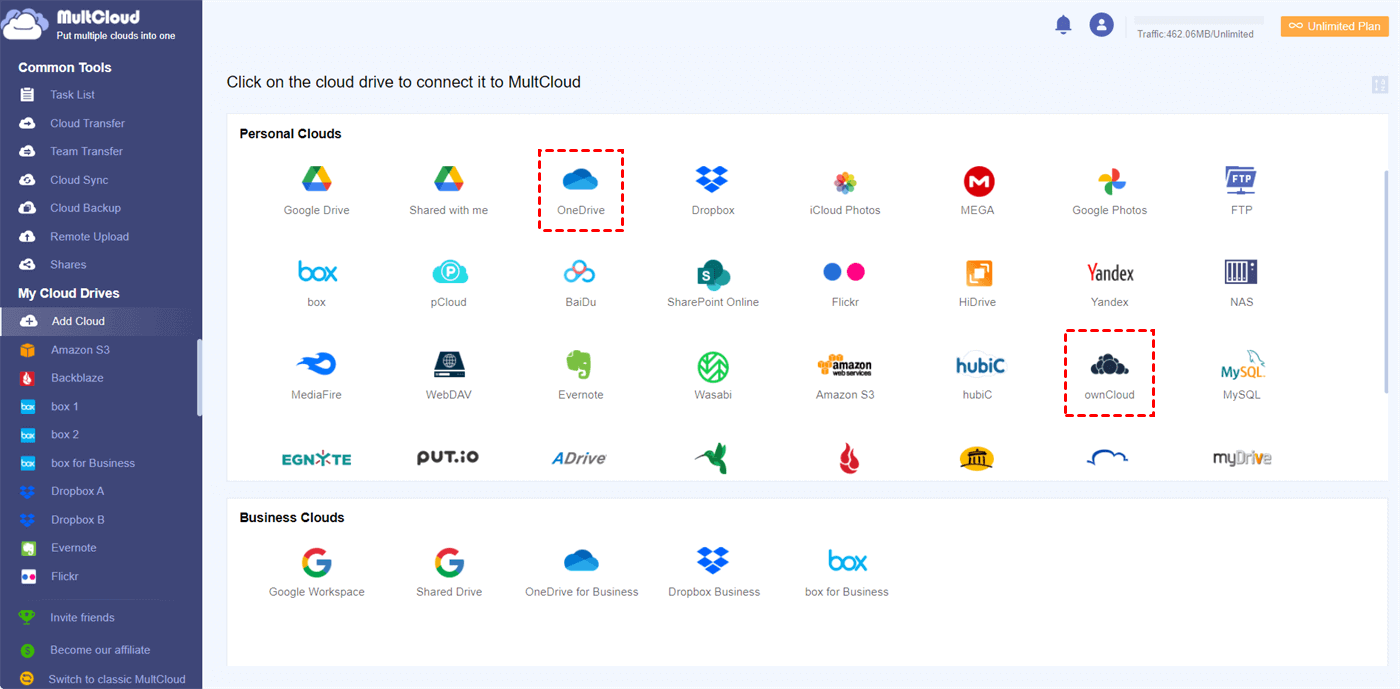Add Google Photos to MultCloud
1400x689 pixels.
[1110, 191]
